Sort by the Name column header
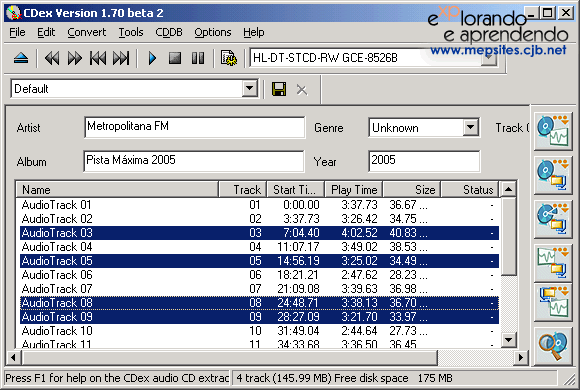This screenshot has width=580, height=390. [117, 190]
